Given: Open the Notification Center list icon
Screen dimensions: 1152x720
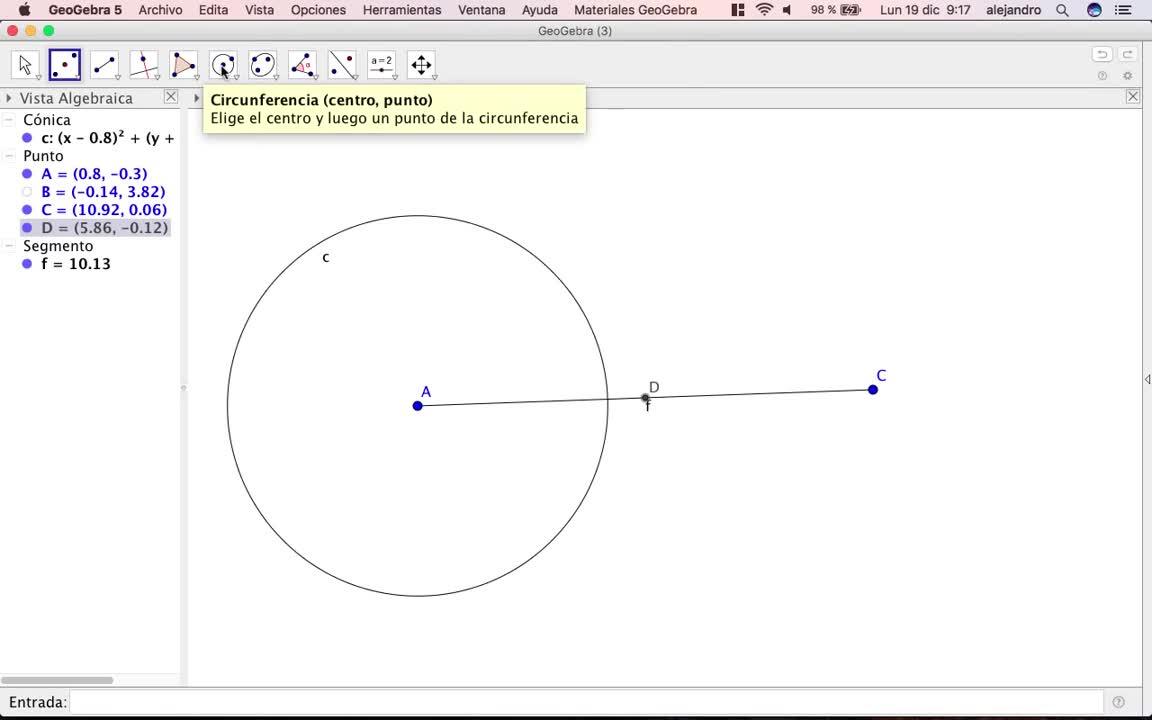Looking at the screenshot, I should click(1123, 10).
